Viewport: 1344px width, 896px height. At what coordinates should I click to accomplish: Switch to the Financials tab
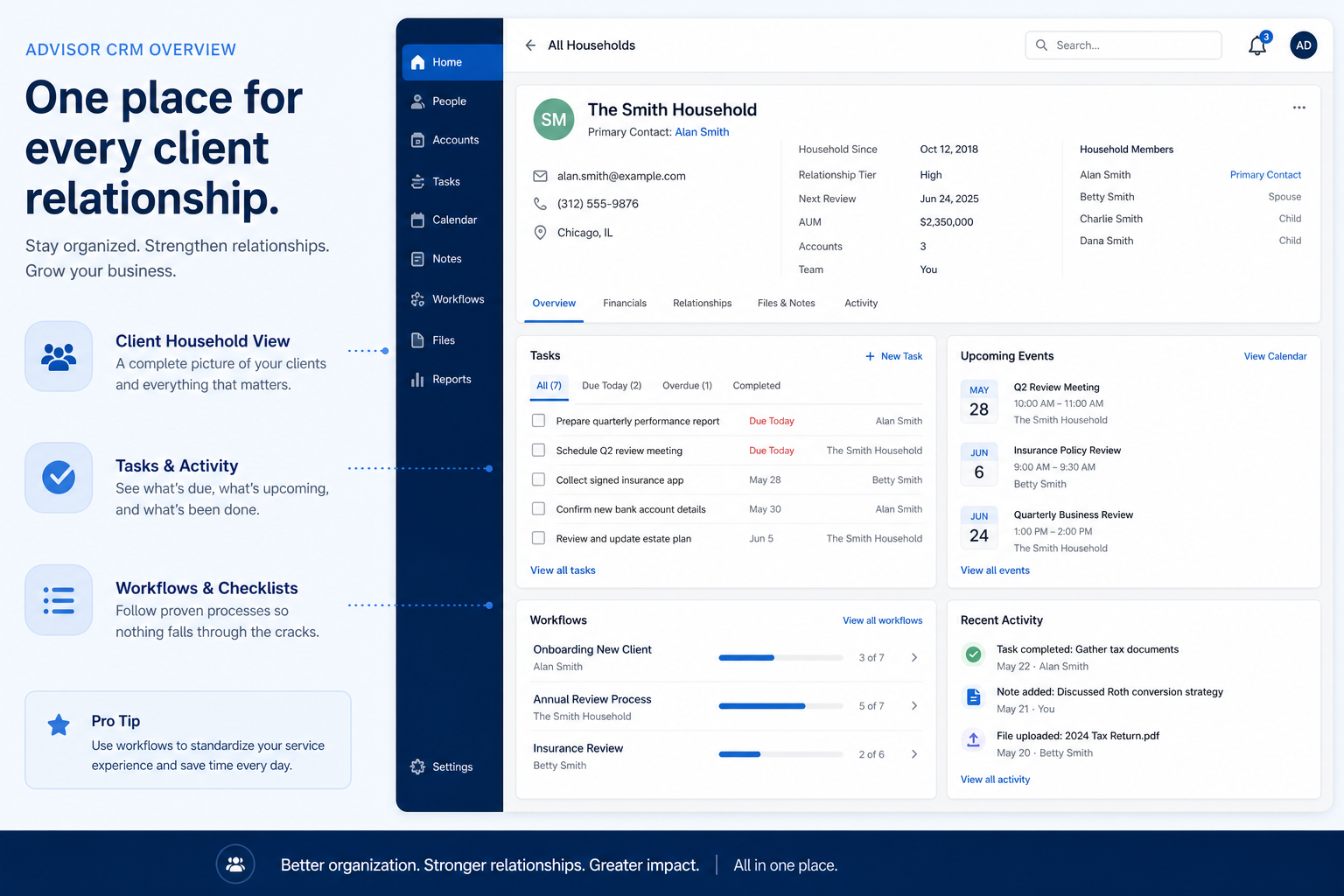[625, 304]
